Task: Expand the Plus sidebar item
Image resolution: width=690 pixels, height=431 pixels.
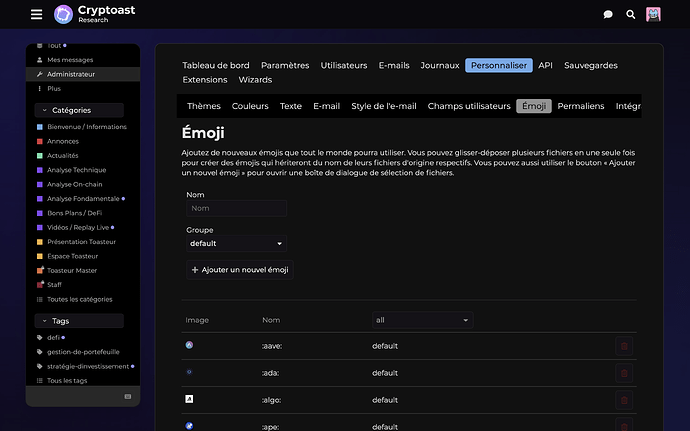Action: (x=54, y=88)
